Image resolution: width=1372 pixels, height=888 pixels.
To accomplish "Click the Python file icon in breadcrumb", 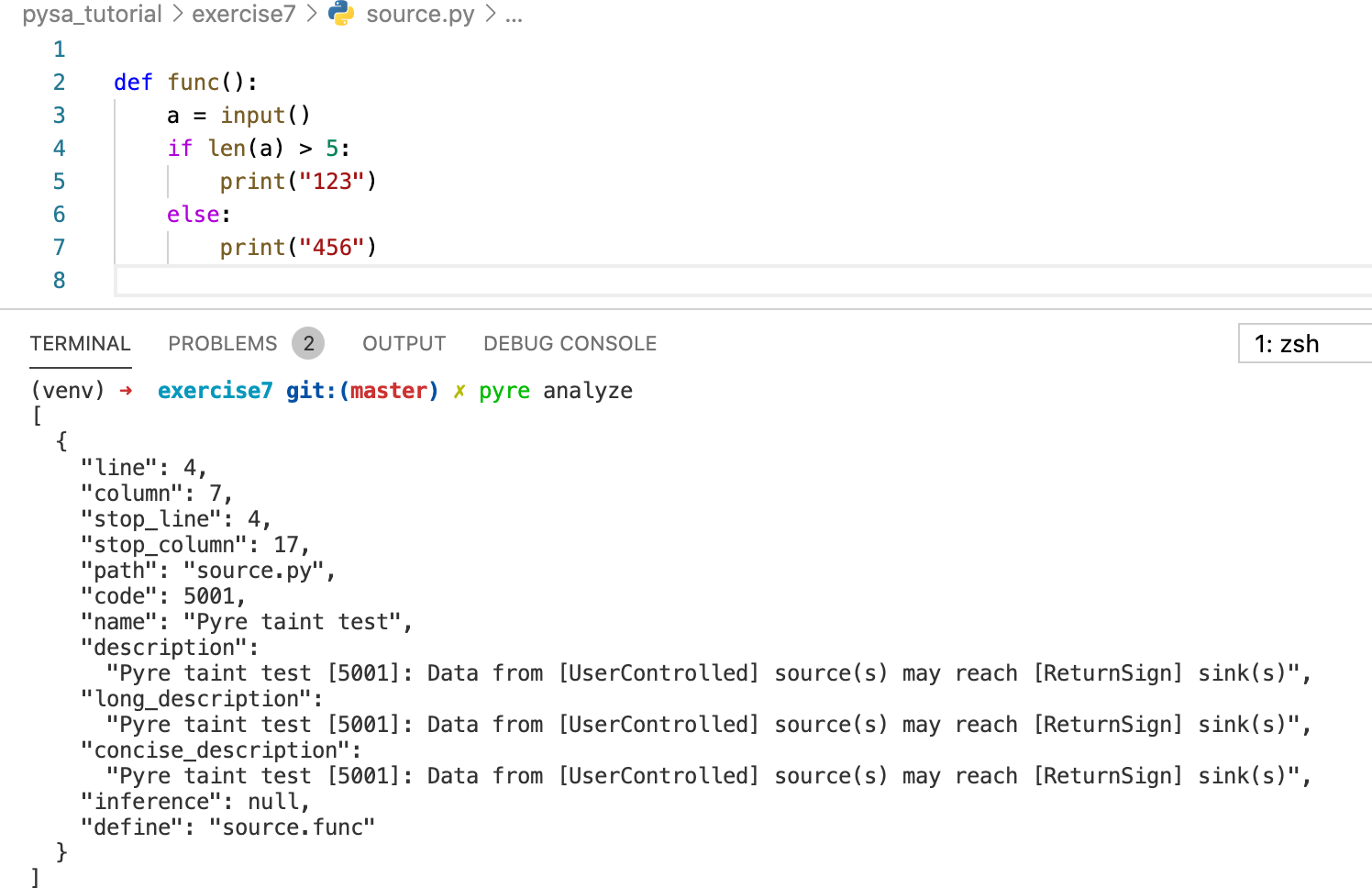I will (x=341, y=13).
